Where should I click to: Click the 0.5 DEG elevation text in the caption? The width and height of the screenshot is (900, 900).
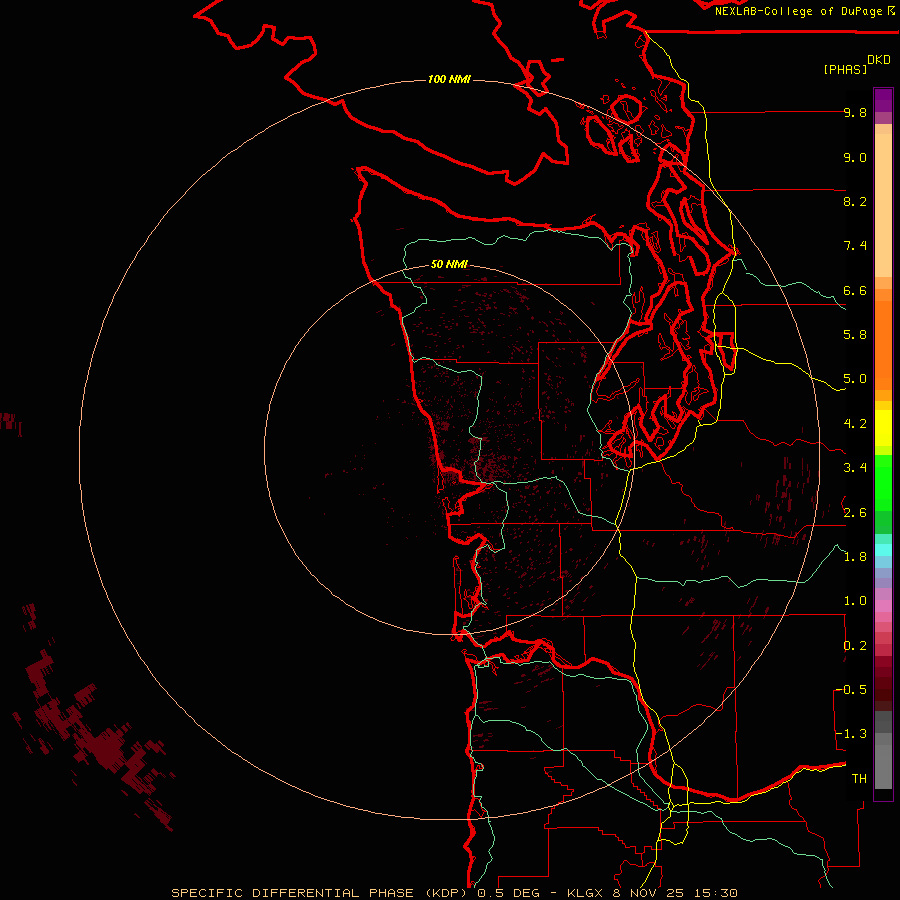(x=509, y=893)
